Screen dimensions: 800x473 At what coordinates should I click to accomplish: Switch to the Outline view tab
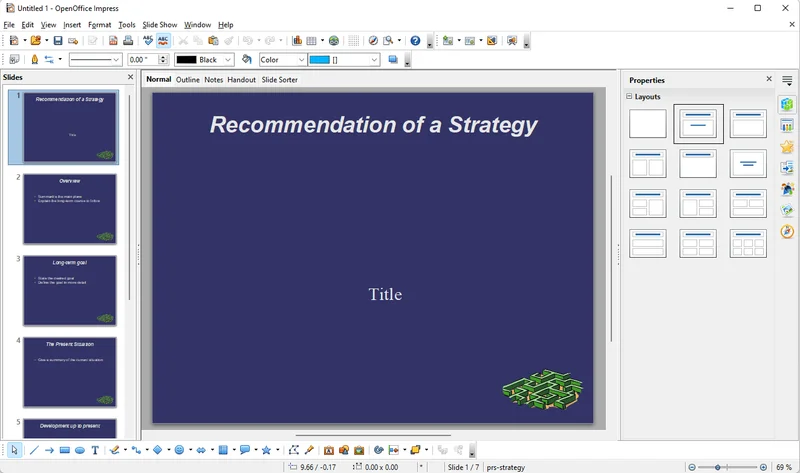click(188, 80)
